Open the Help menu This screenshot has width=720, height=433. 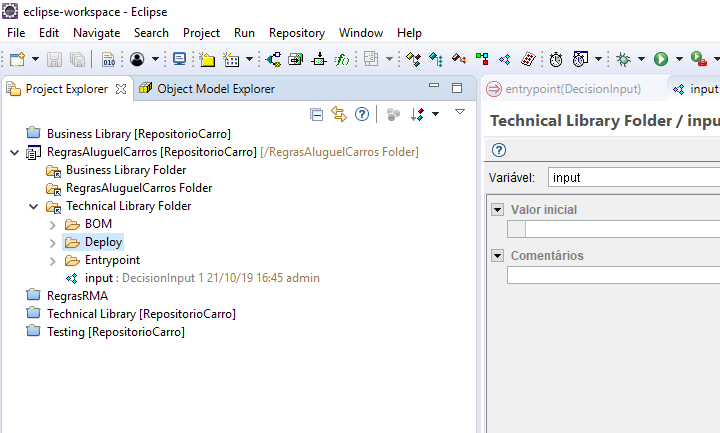tap(409, 33)
